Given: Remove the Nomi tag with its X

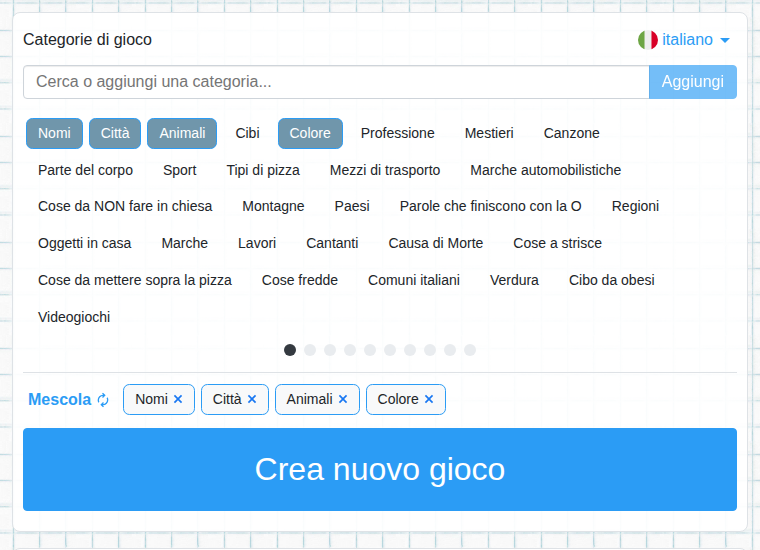Looking at the screenshot, I should click(178, 399).
